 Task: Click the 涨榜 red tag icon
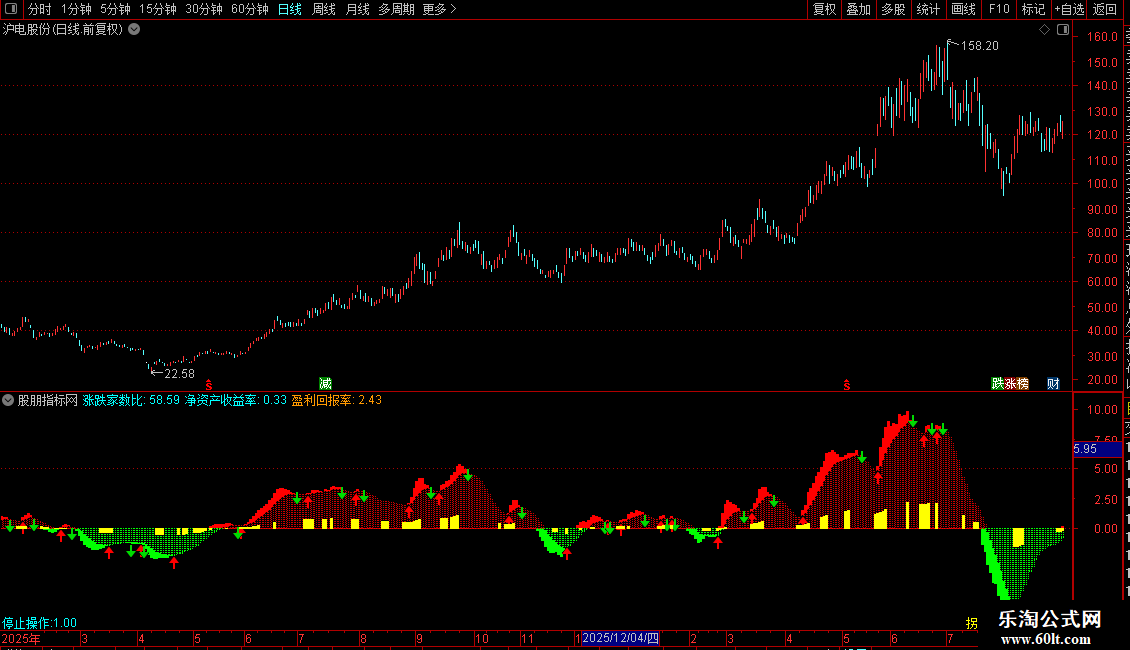coord(1017,383)
